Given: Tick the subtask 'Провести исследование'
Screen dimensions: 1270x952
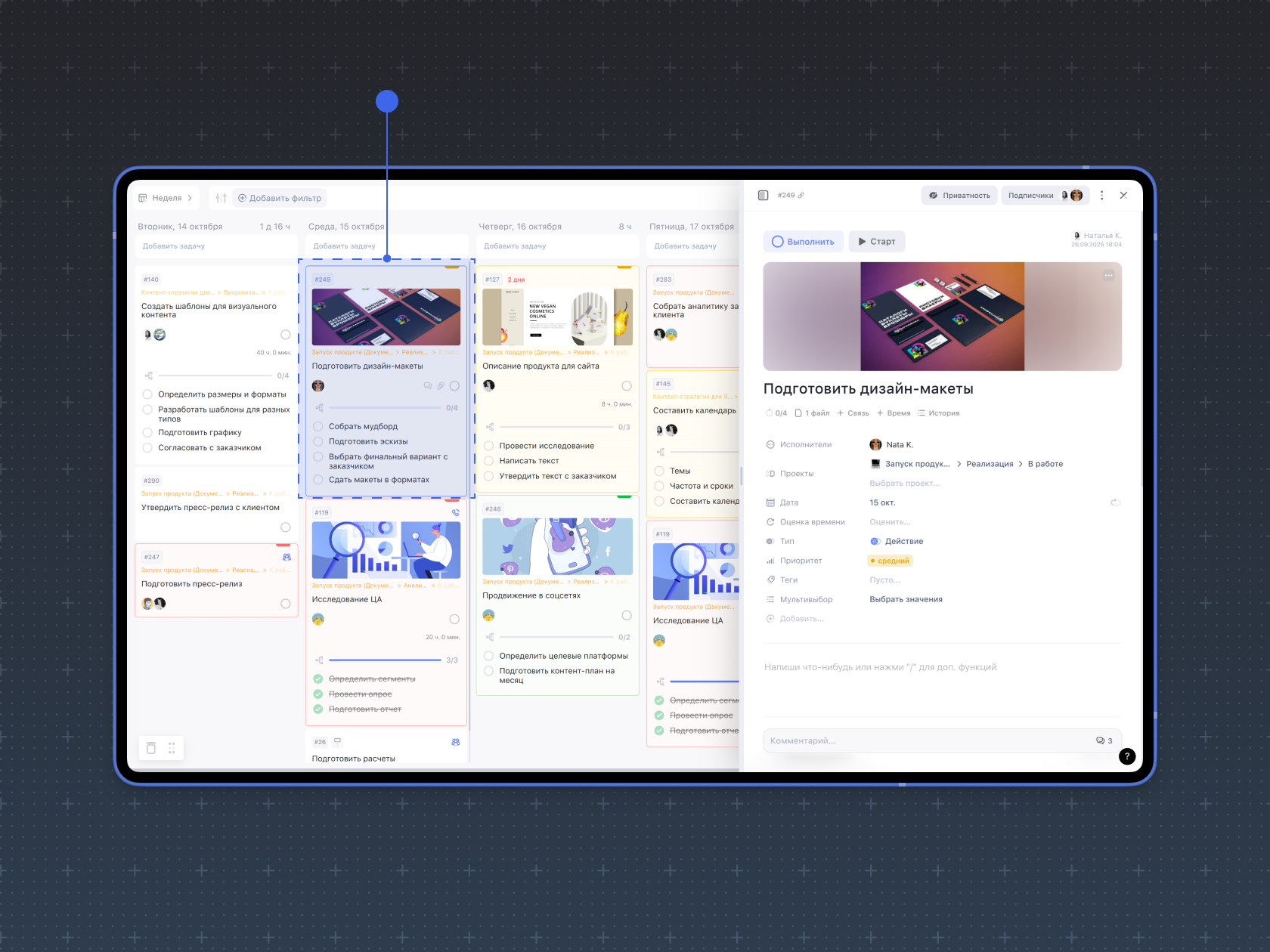Looking at the screenshot, I should coord(489,446).
